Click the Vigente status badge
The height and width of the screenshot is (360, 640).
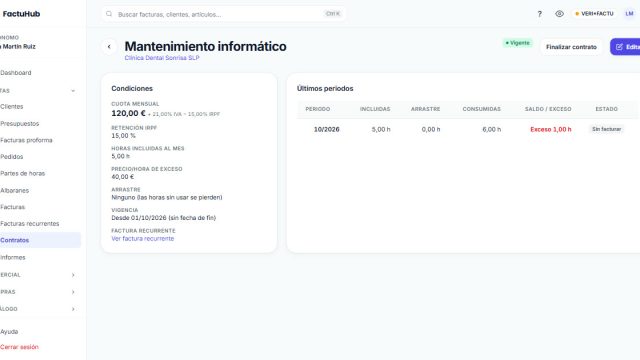(x=517, y=43)
